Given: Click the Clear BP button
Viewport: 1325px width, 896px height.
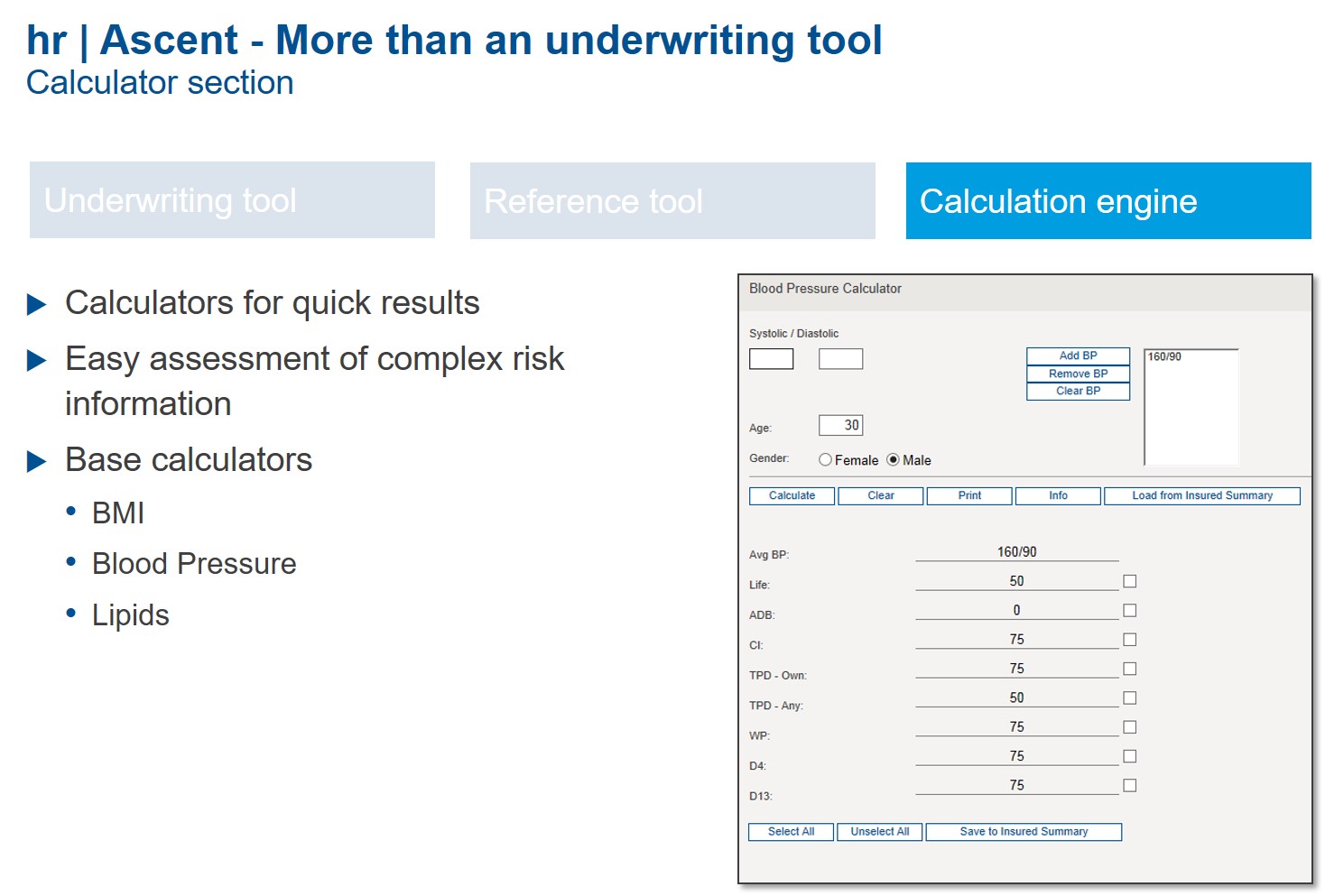Looking at the screenshot, I should tap(1079, 391).
